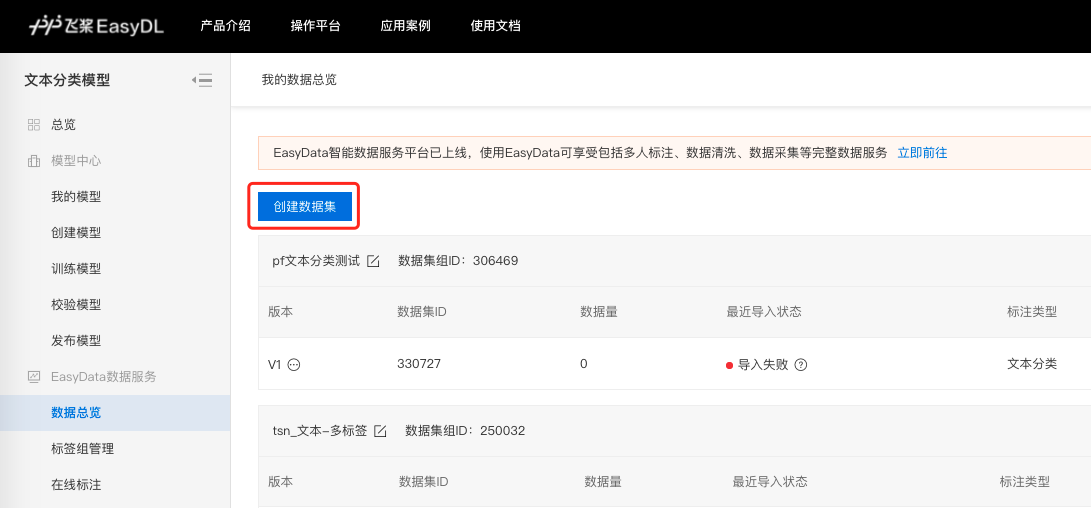Open the 应用案例 menu
The width and height of the screenshot is (1091, 508).
coord(406,26)
